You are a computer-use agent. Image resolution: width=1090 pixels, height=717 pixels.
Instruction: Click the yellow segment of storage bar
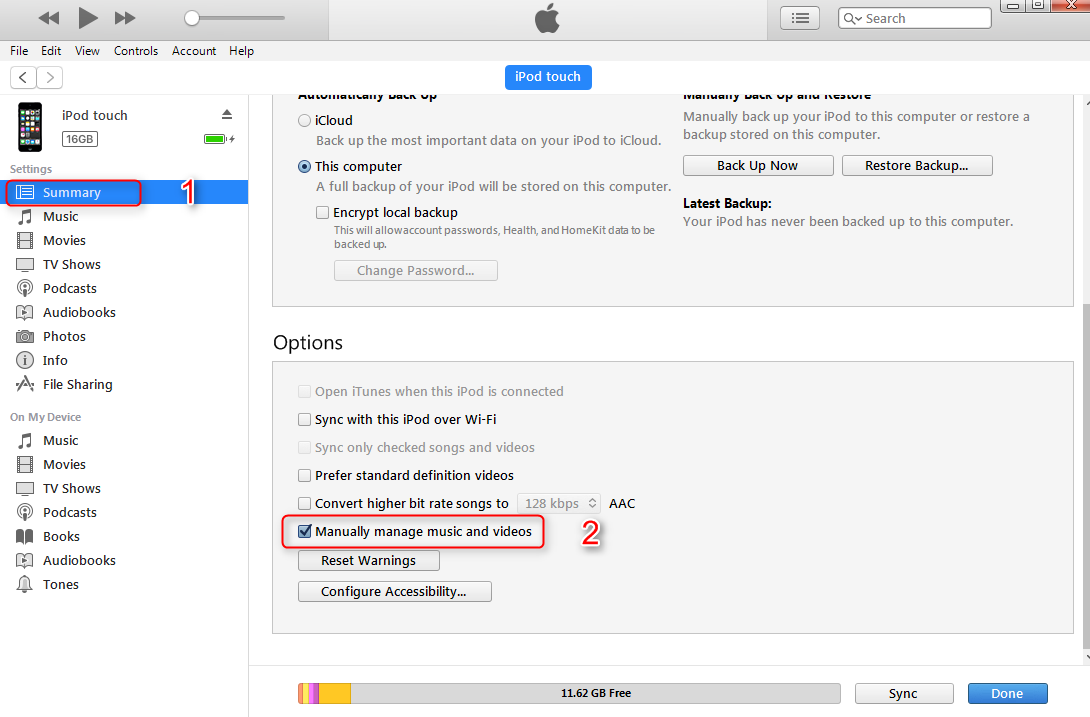(334, 693)
